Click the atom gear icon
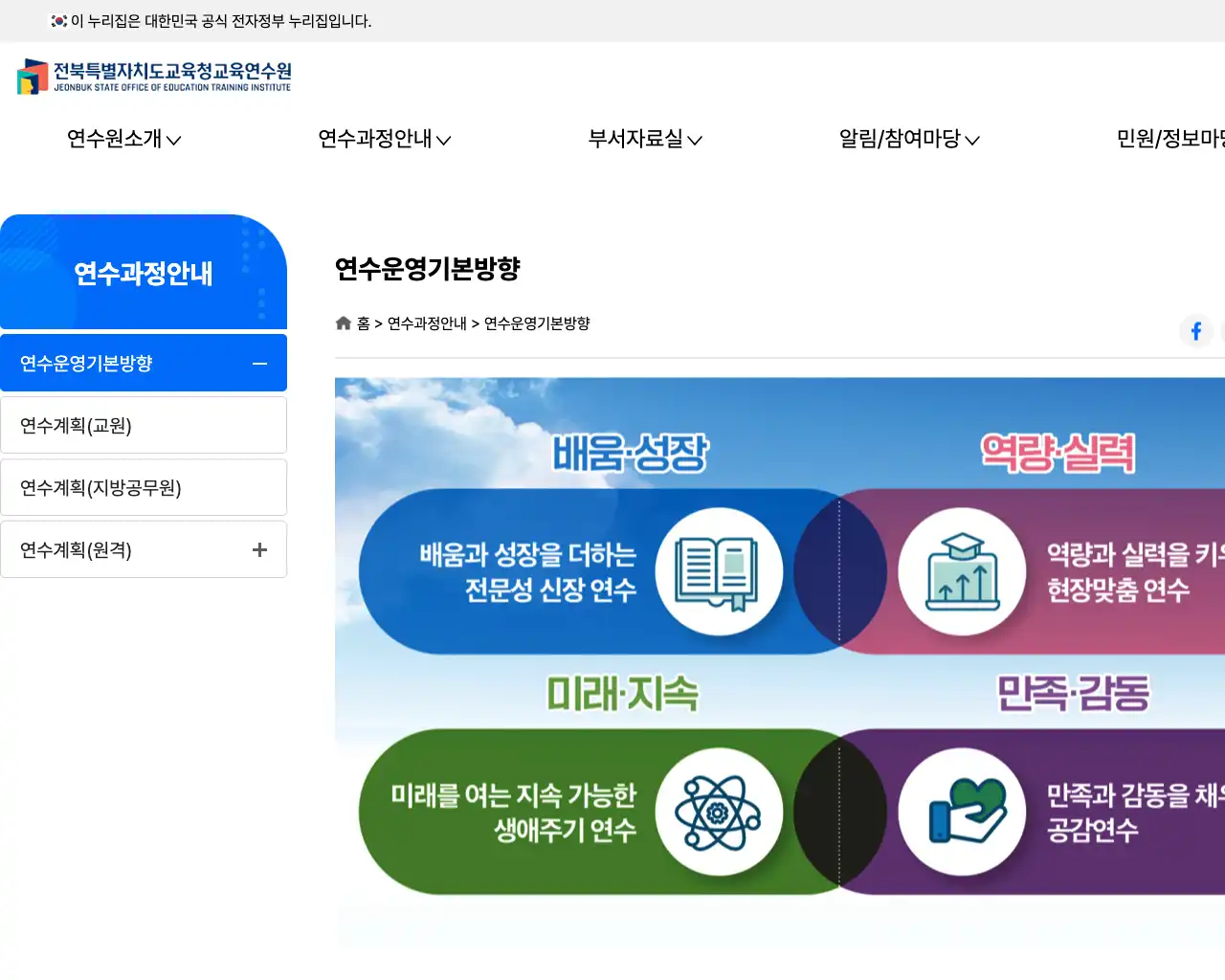Viewport: 1225px width, 980px height. (718, 813)
